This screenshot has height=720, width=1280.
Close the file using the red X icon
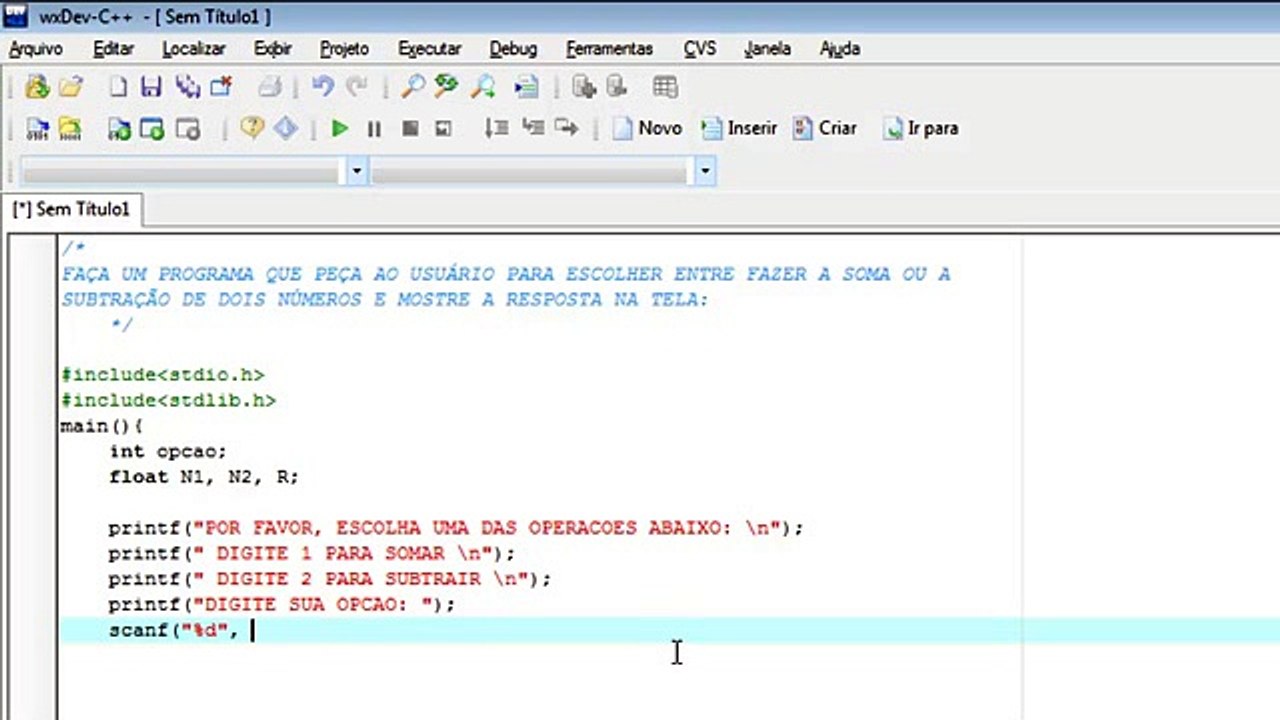221,87
